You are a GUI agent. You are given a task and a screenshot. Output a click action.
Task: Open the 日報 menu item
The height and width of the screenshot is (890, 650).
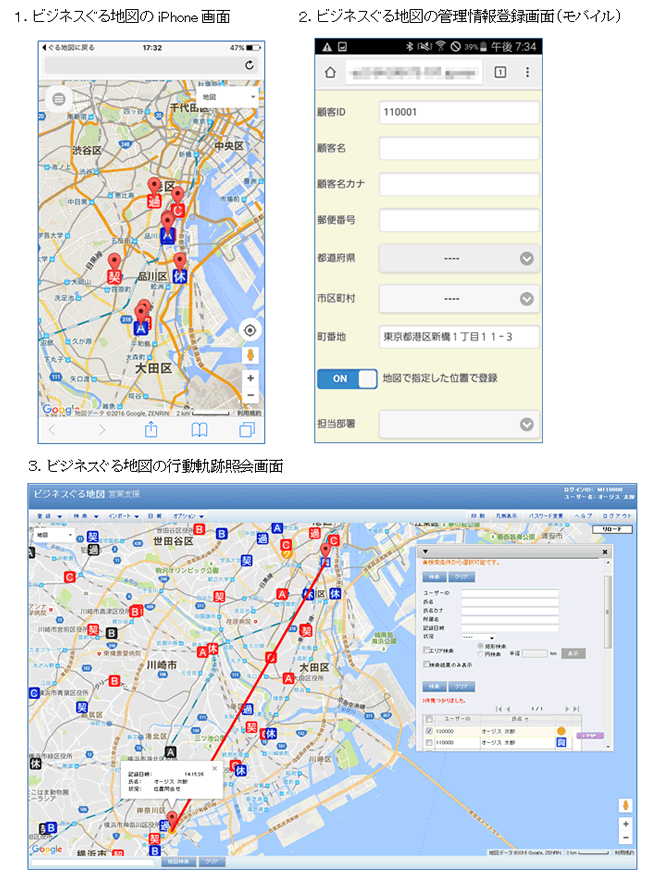tap(155, 516)
